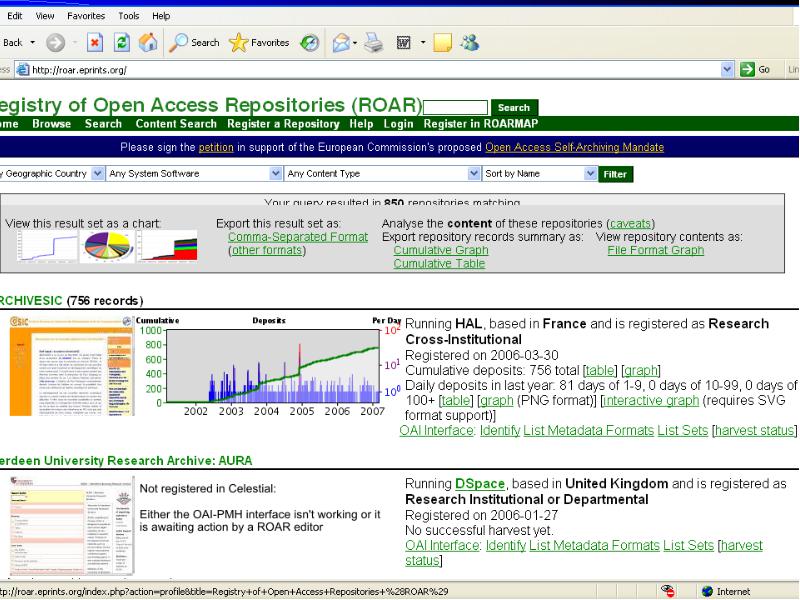The image size is (800, 600).
Task: Click the other formats link
Action: coord(267,251)
